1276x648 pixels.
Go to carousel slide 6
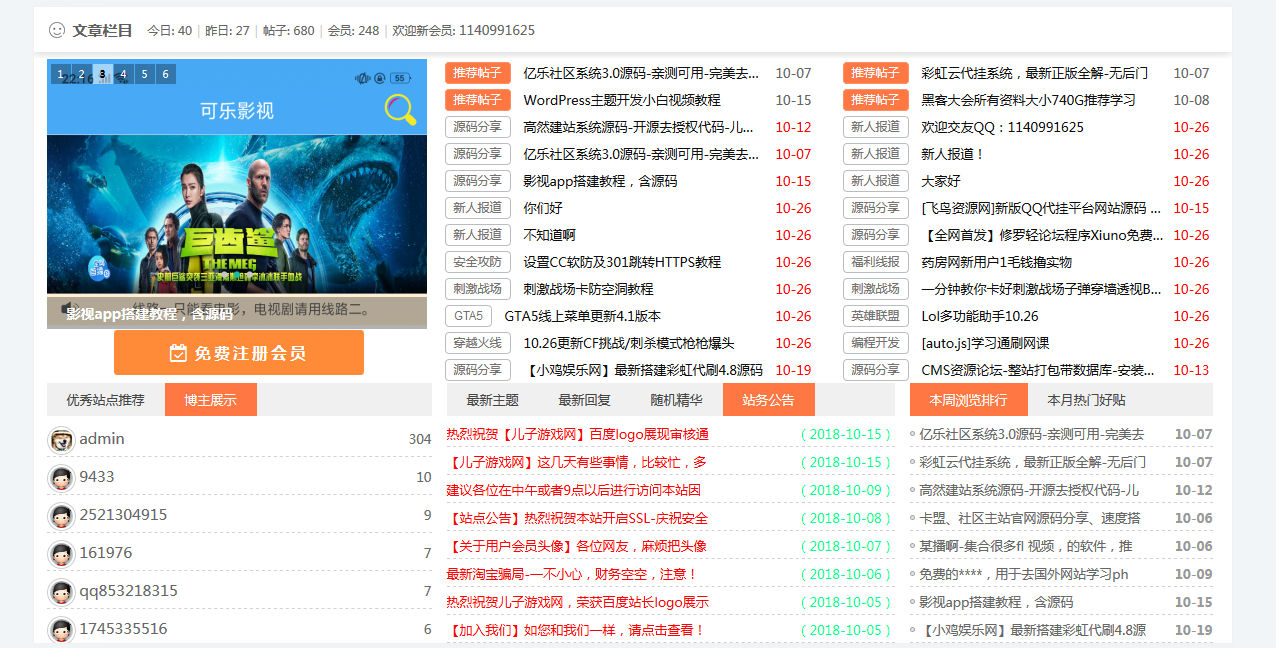165,74
